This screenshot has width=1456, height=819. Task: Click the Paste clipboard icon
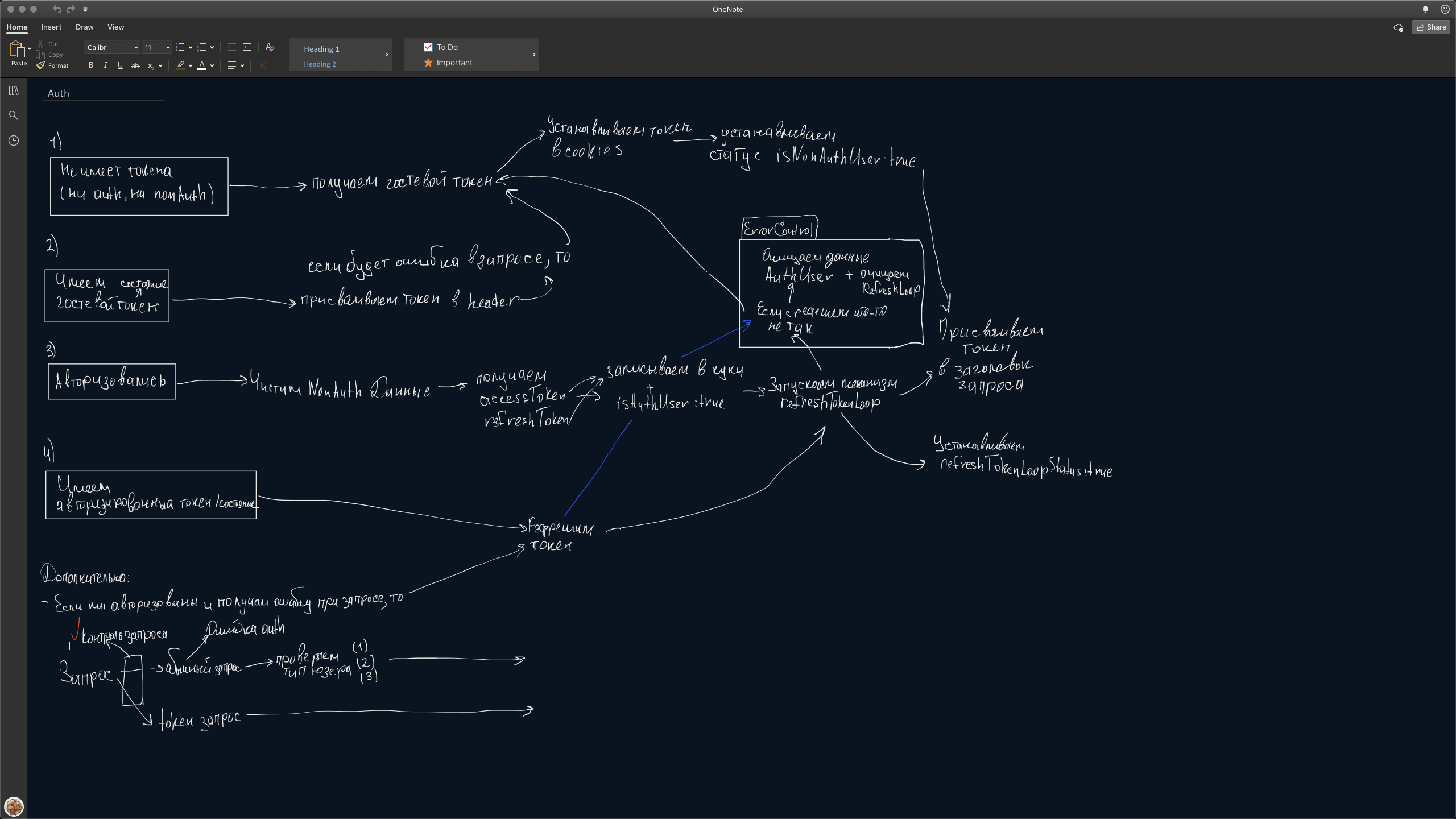pyautogui.click(x=16, y=49)
